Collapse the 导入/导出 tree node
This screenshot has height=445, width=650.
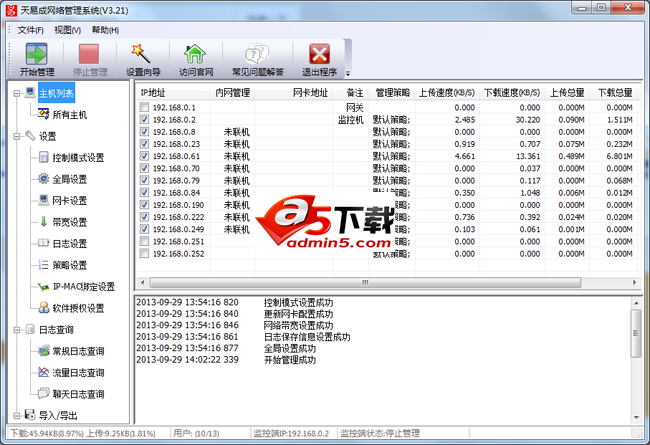(16, 415)
